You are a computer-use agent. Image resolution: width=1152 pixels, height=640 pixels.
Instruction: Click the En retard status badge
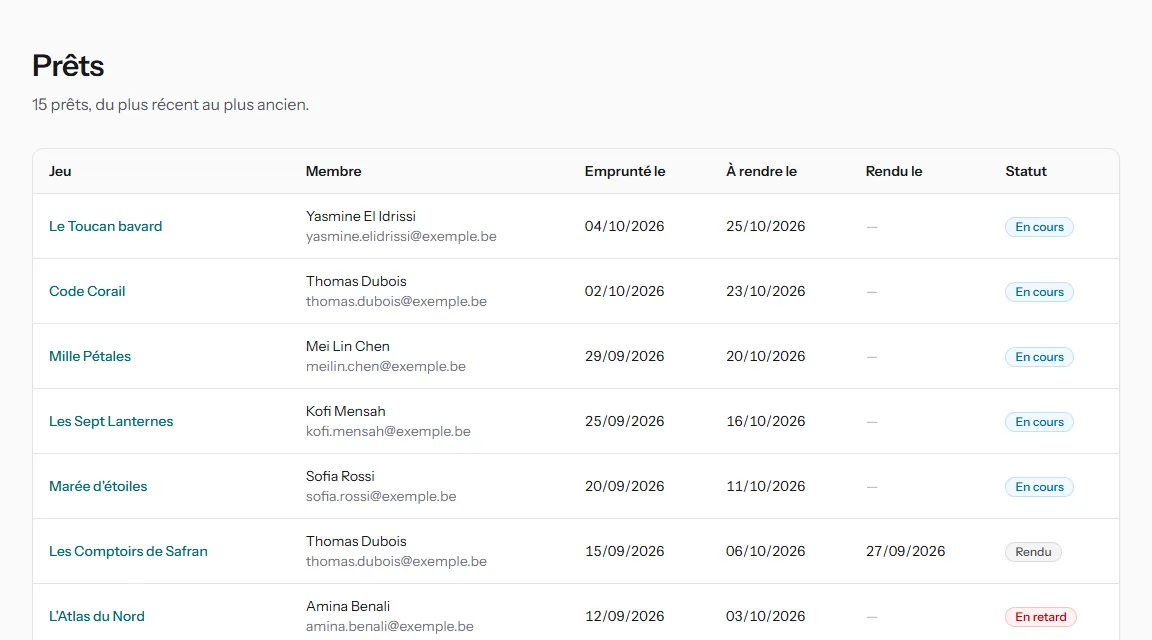point(1040,616)
